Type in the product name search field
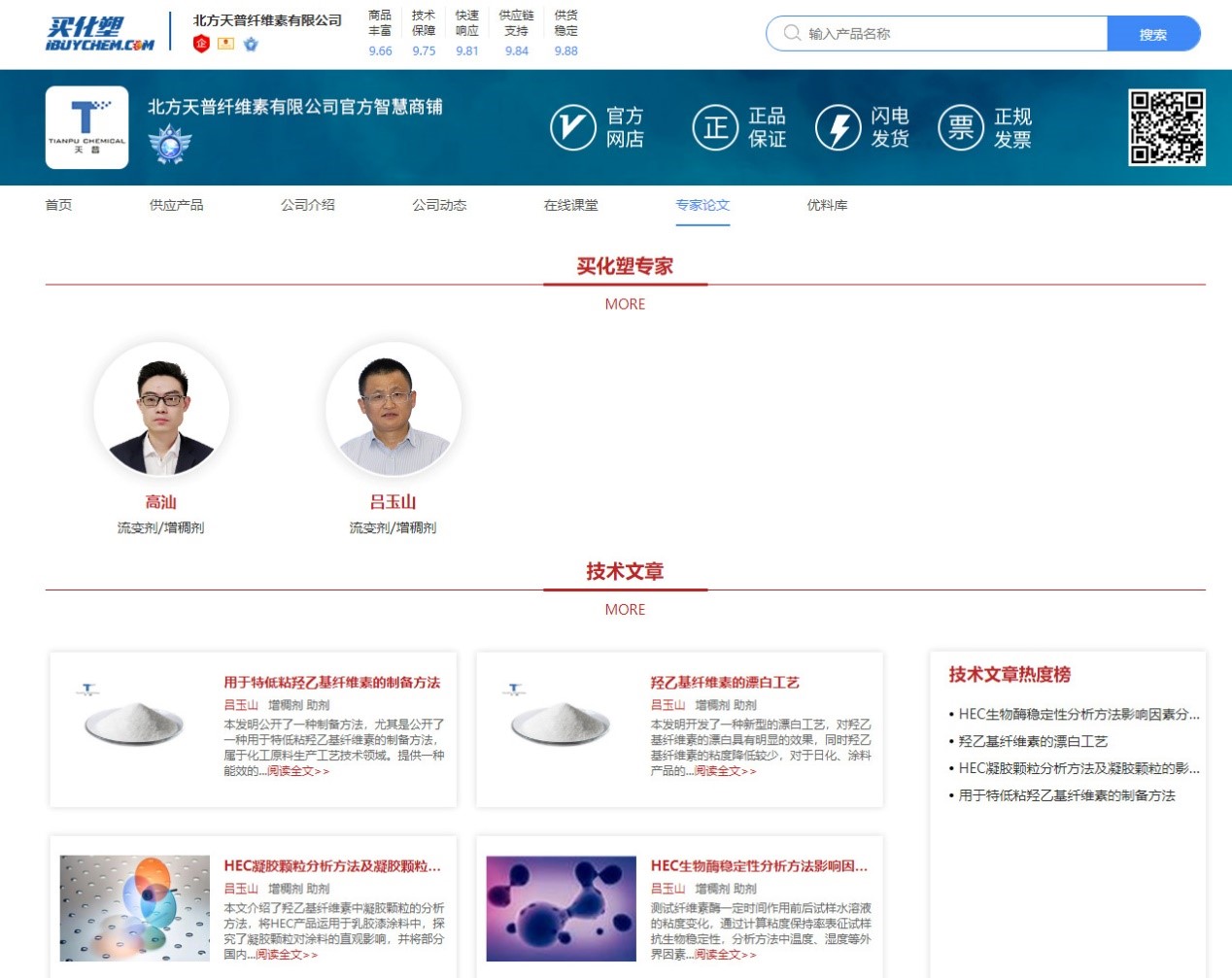The image size is (1232, 978). pyautogui.click(x=938, y=33)
